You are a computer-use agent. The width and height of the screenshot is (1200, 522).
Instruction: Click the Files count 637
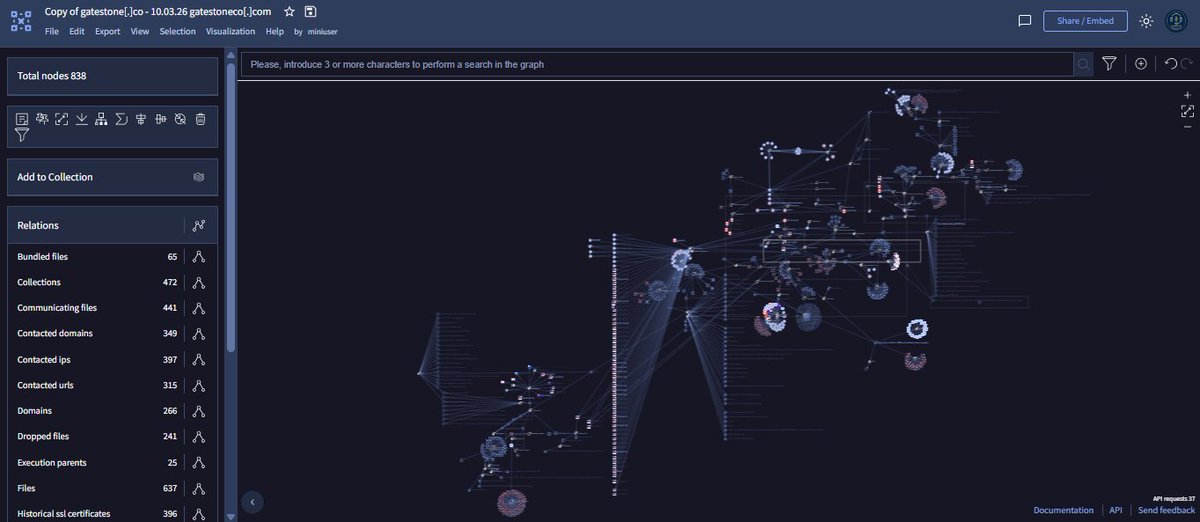tap(170, 488)
